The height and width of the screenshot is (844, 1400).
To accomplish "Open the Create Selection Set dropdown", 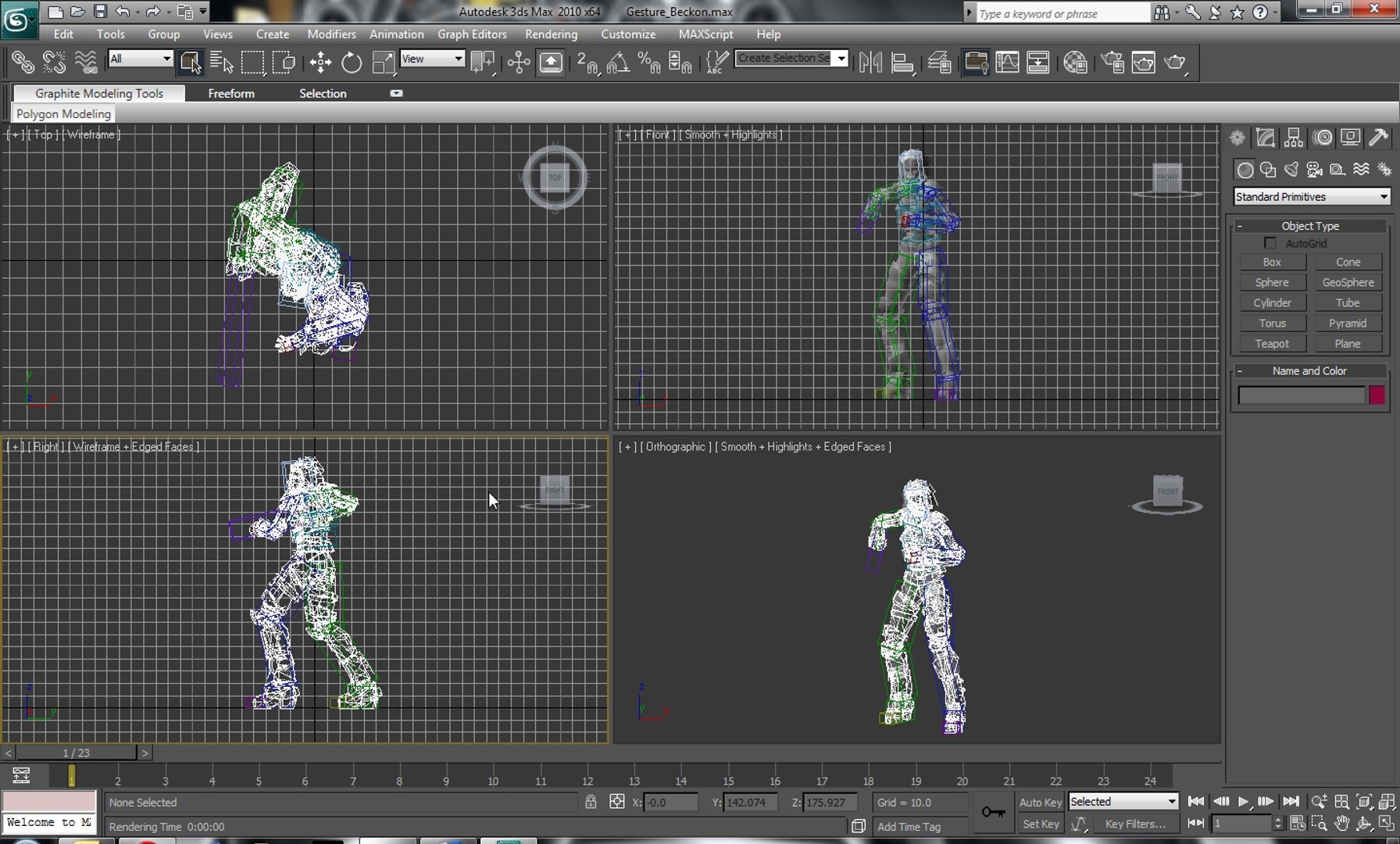I will coord(841,59).
